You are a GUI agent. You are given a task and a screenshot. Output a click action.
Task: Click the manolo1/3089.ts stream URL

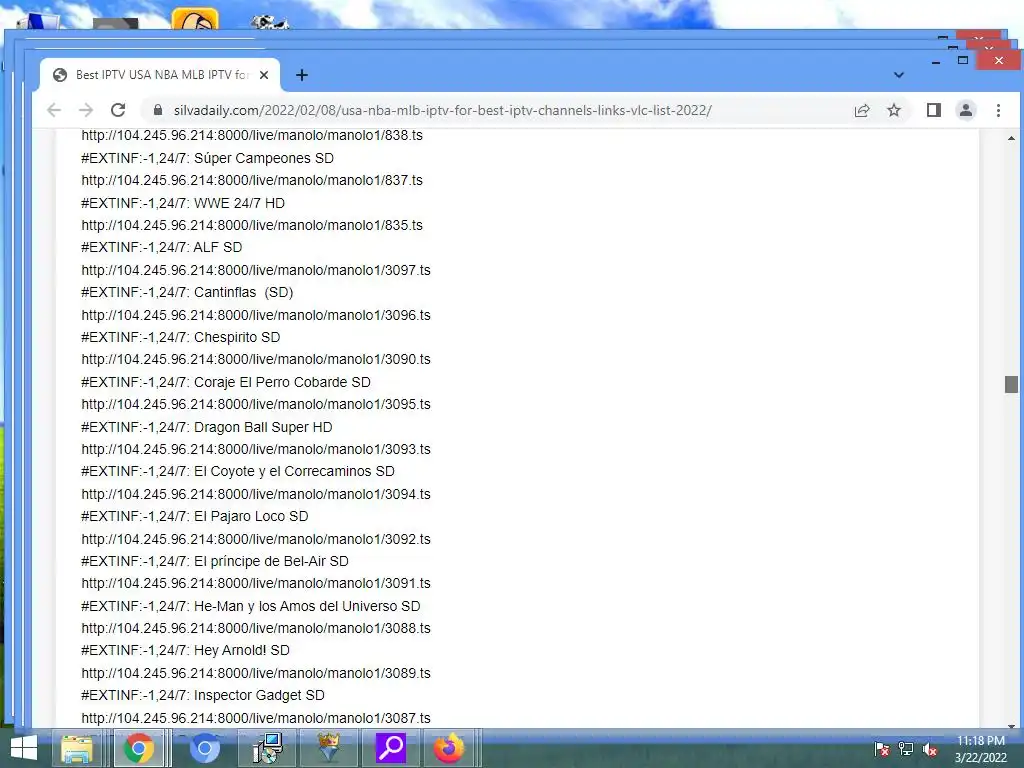point(256,673)
